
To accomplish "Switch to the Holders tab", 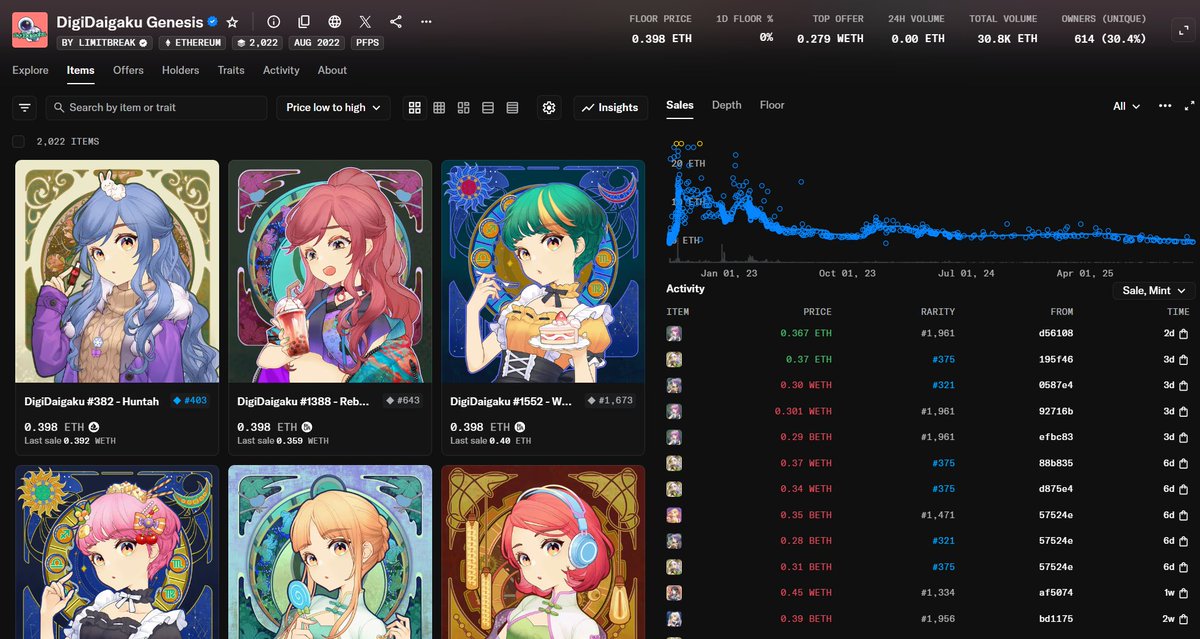I will point(180,70).
